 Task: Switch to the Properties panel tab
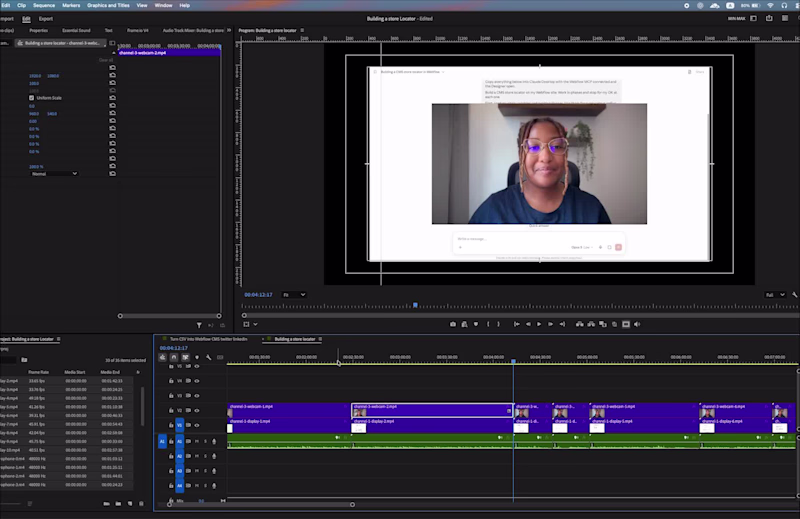coord(38,30)
